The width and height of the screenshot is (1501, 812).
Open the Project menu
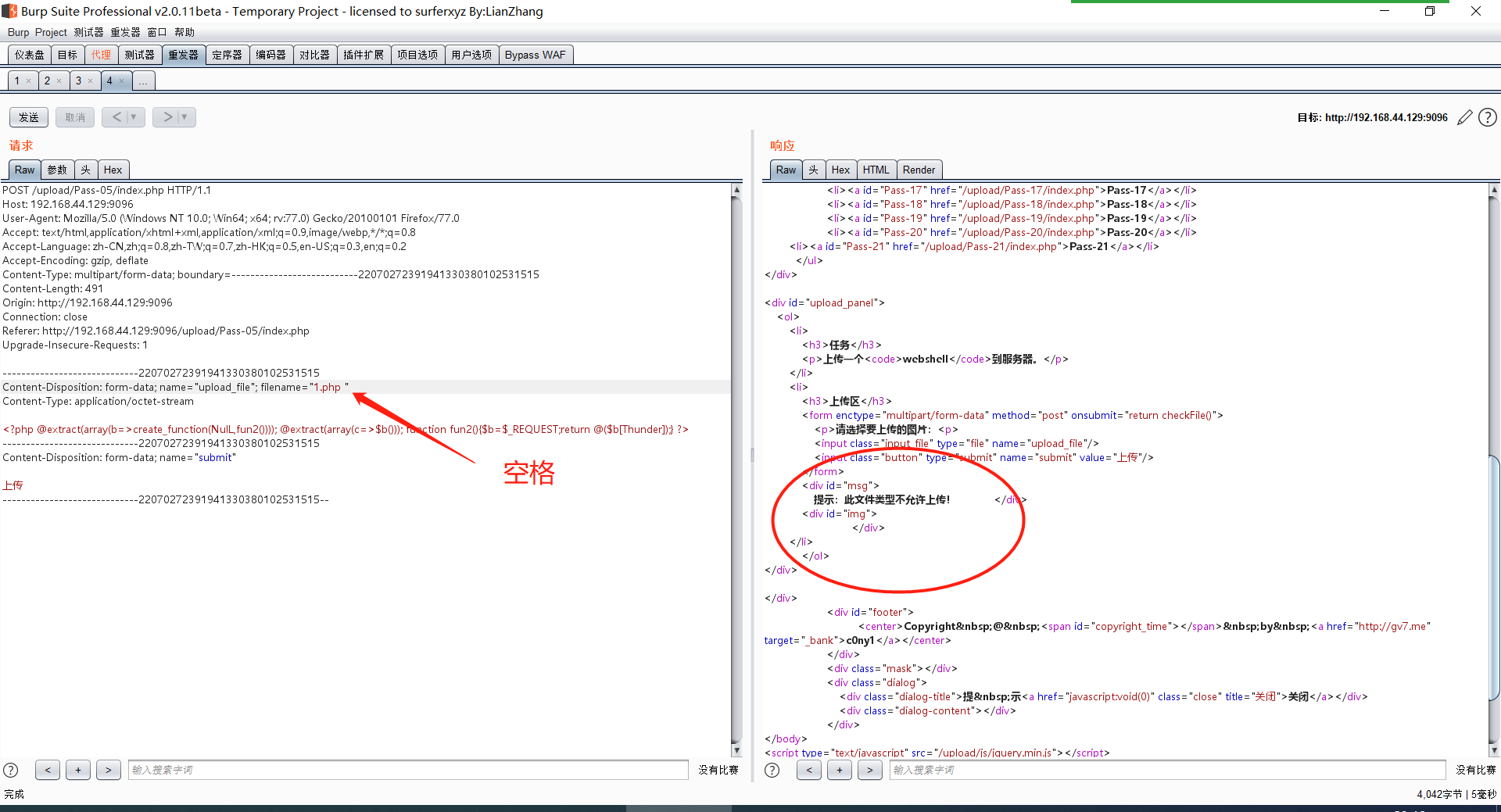pyautogui.click(x=51, y=32)
